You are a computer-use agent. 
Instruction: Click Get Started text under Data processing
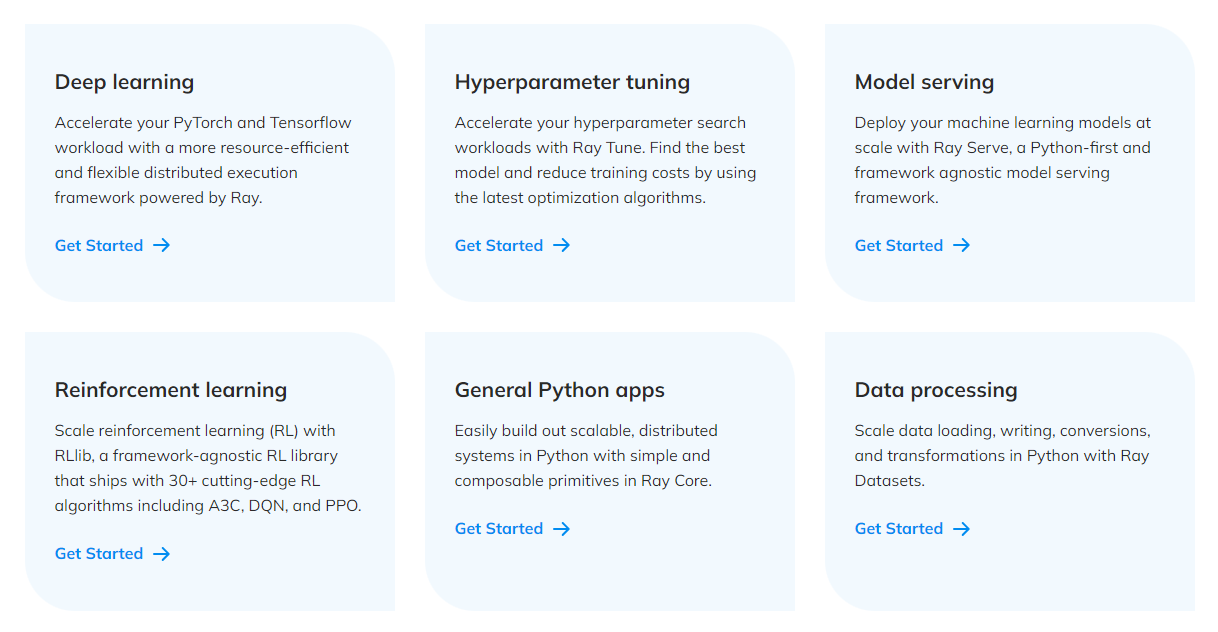pyautogui.click(x=899, y=528)
